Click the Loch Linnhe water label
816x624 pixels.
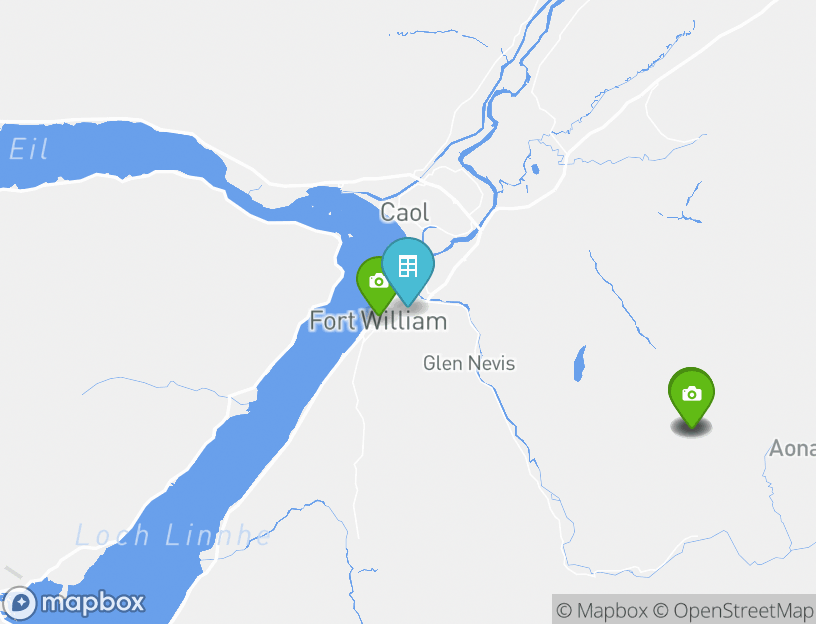173,536
